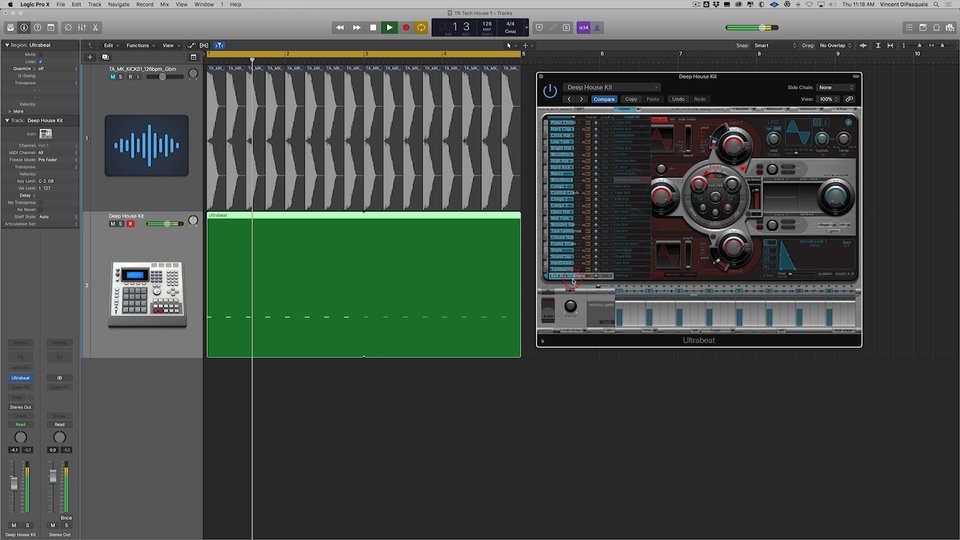Toggle the yellow Cycle button
The height and width of the screenshot is (540, 960).
coord(421,28)
